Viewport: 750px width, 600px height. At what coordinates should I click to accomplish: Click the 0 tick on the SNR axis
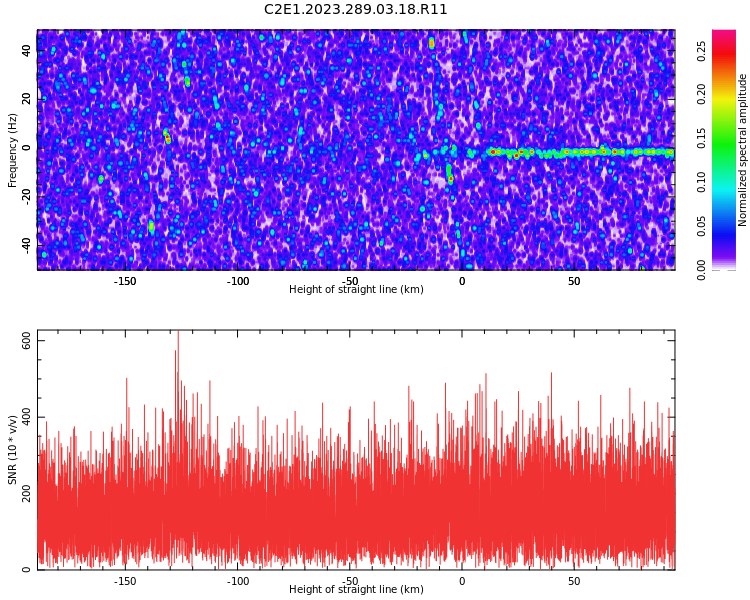coord(27,569)
